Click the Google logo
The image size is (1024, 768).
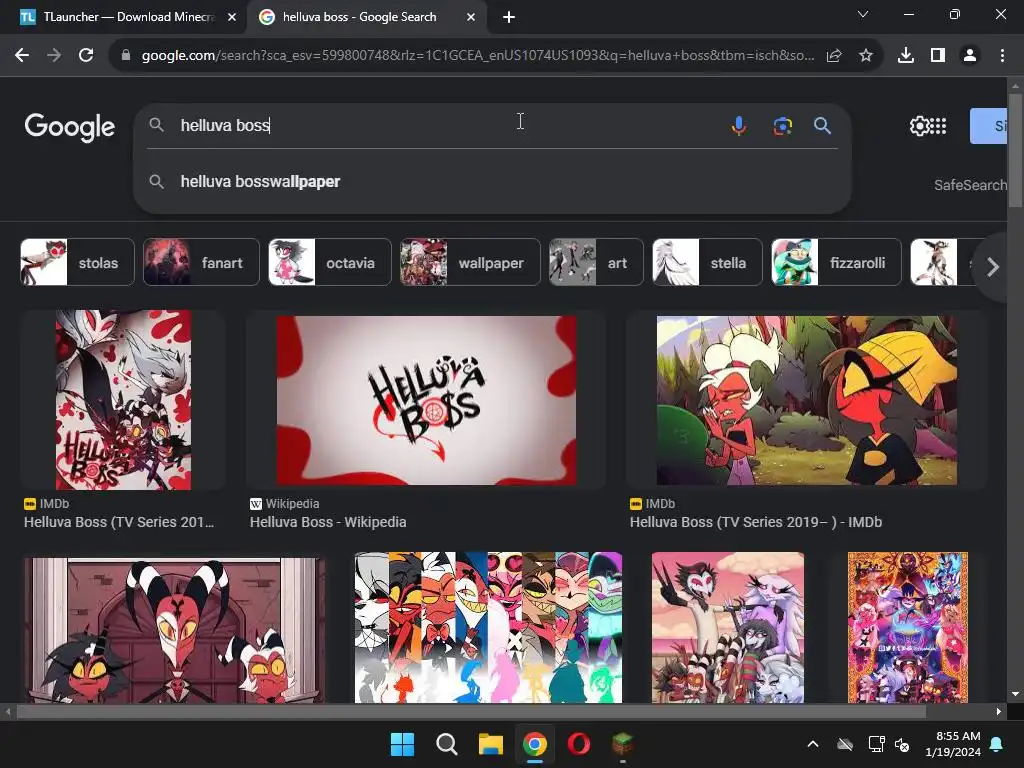(x=70, y=127)
